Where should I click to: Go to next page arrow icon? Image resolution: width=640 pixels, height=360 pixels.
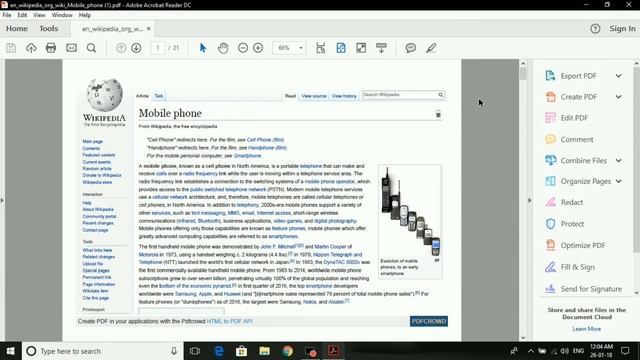pos(136,48)
